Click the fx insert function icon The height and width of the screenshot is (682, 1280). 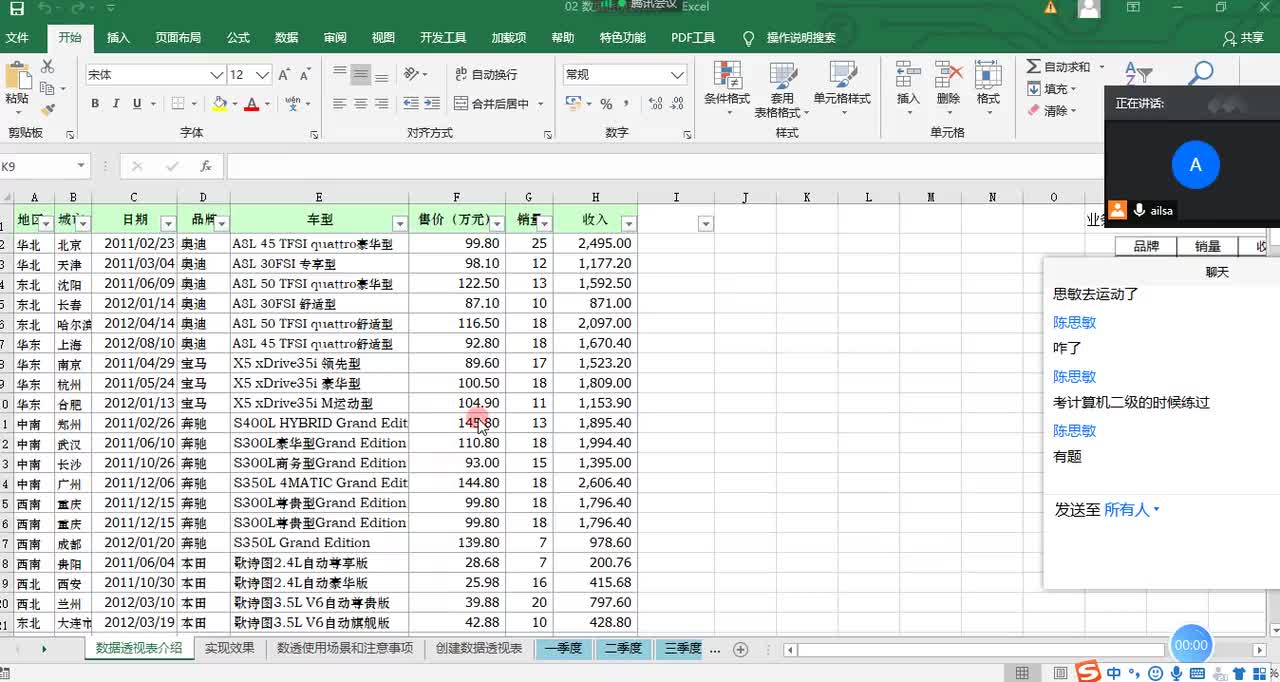click(205, 166)
